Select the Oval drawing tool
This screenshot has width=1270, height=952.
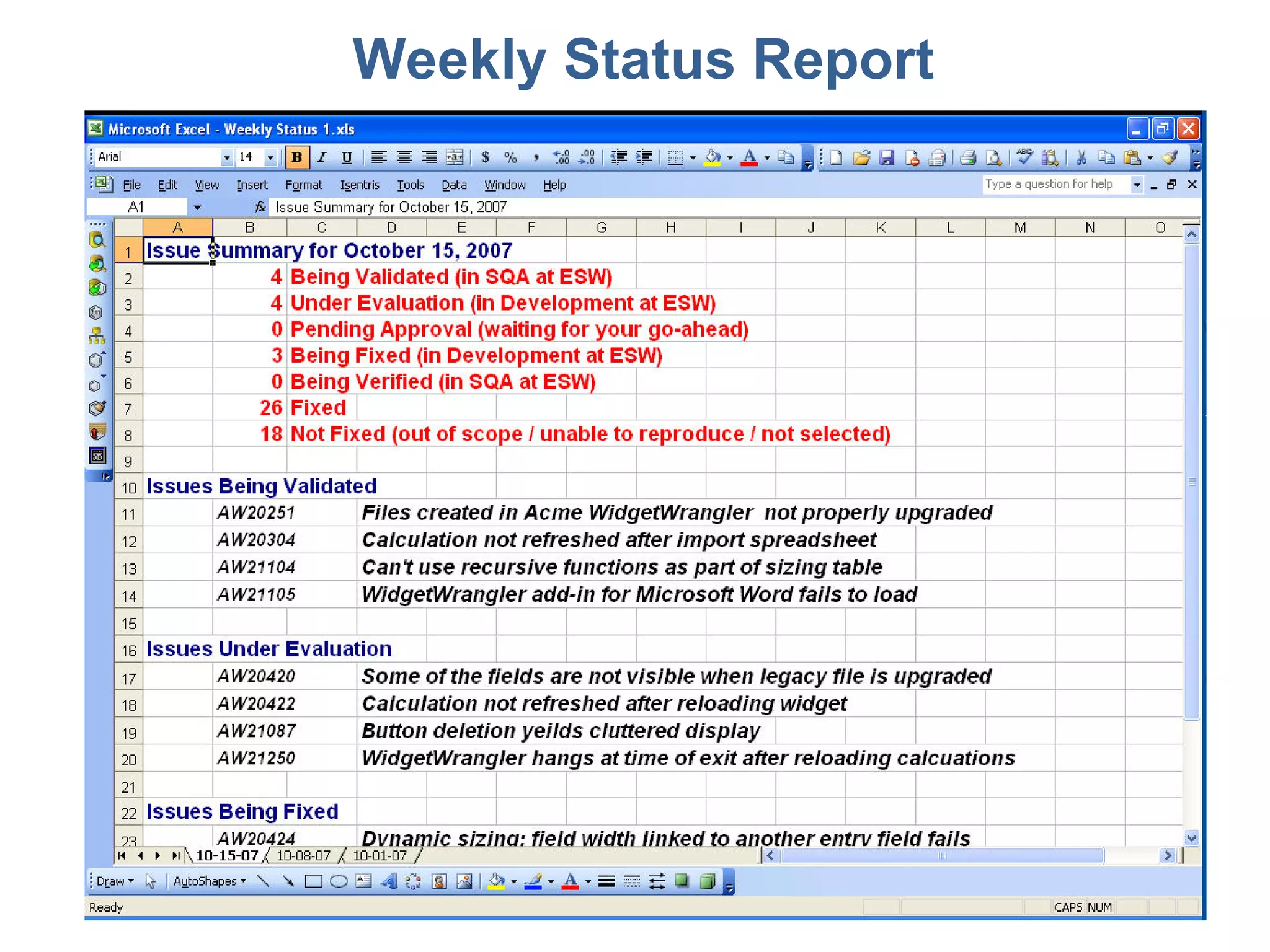pyautogui.click(x=339, y=881)
